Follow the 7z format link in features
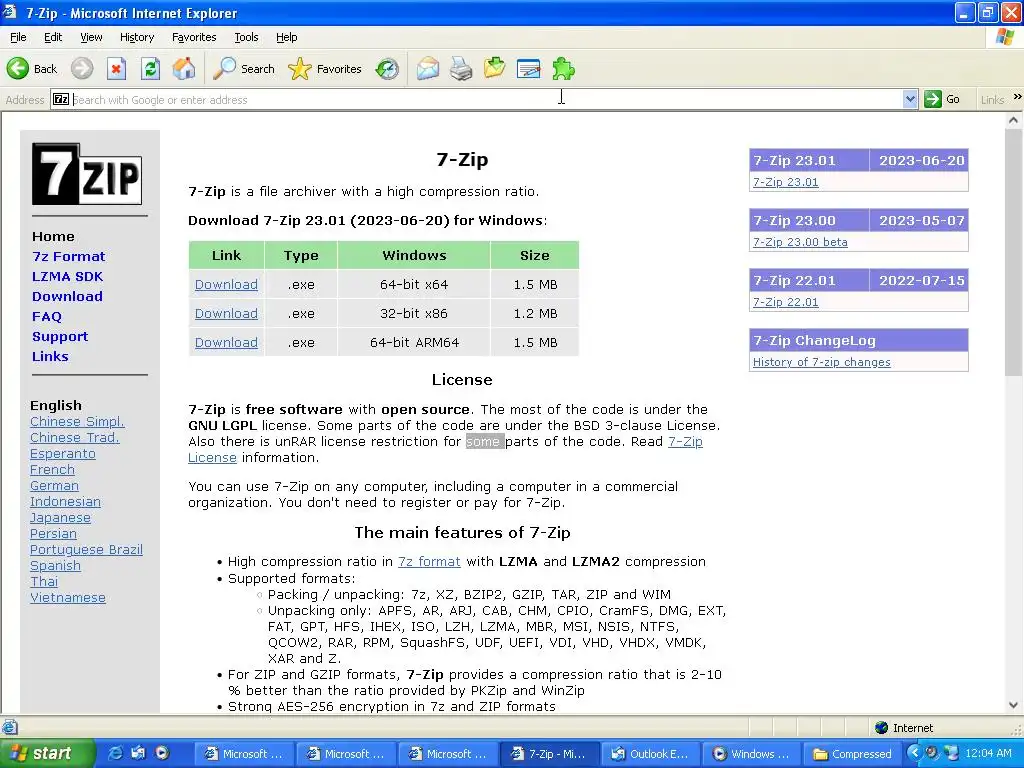1024x768 pixels. tap(429, 562)
